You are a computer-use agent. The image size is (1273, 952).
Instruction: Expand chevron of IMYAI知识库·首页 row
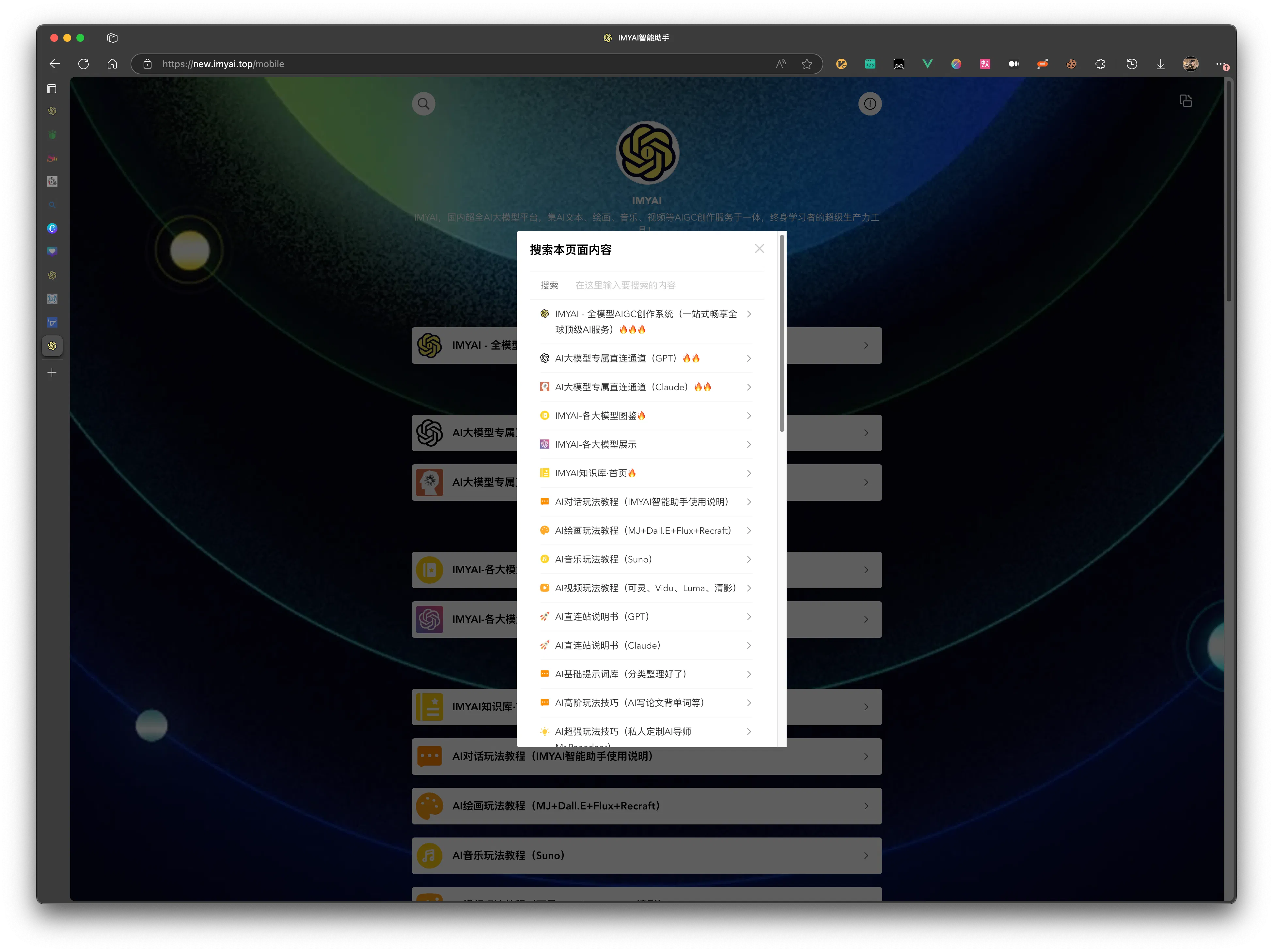click(x=749, y=473)
